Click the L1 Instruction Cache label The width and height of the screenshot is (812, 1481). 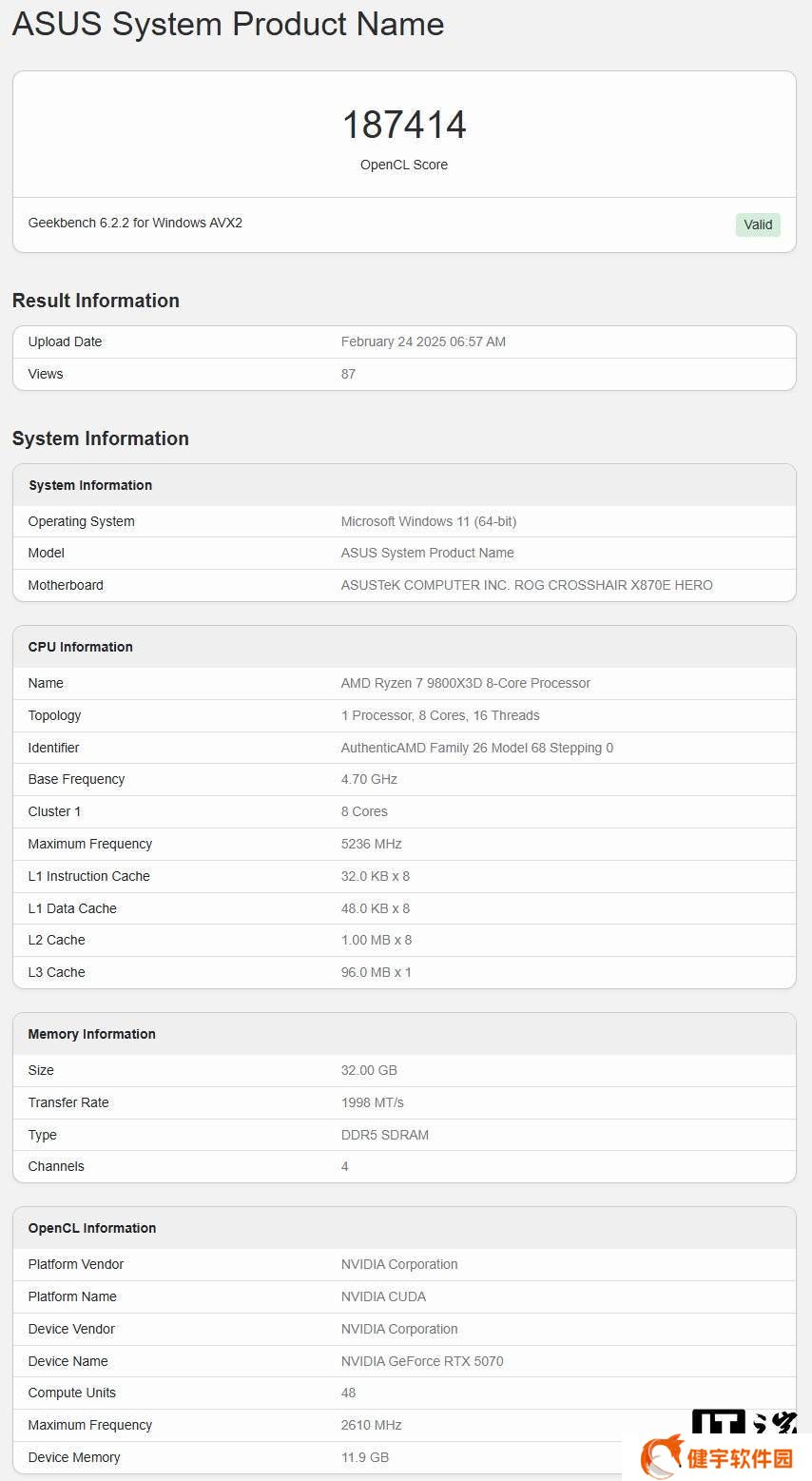point(89,876)
